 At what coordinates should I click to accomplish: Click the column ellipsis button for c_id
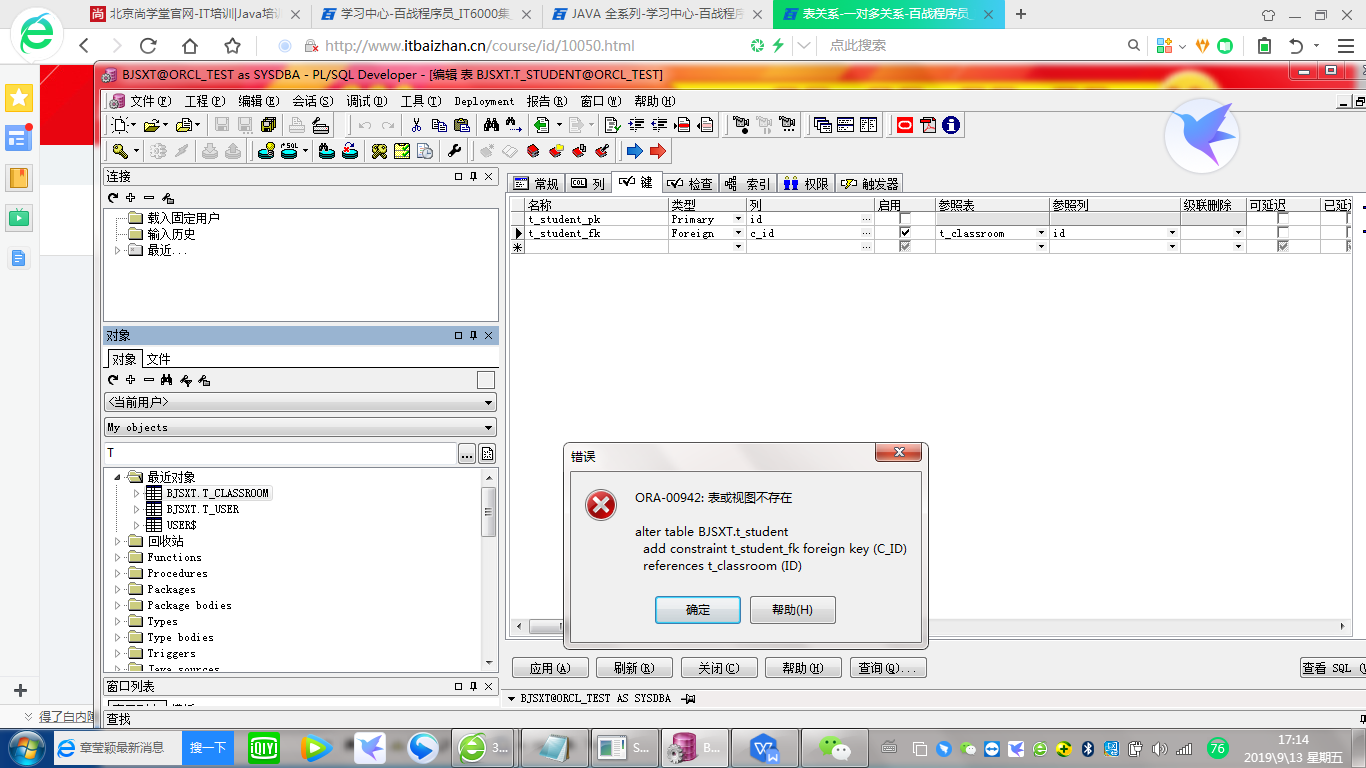coord(866,233)
